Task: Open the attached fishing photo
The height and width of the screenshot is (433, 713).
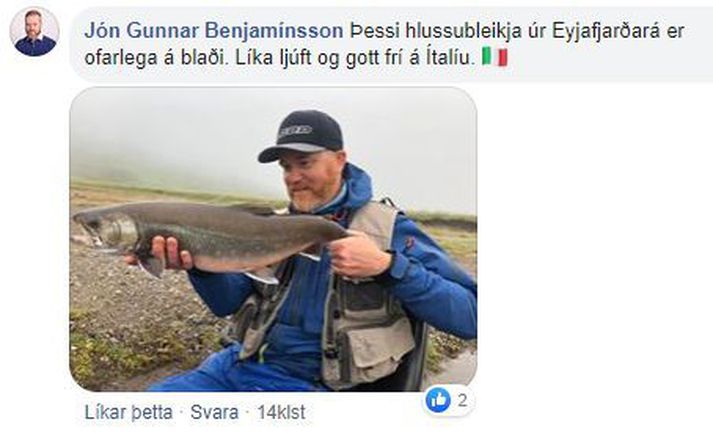Action: coord(273,239)
